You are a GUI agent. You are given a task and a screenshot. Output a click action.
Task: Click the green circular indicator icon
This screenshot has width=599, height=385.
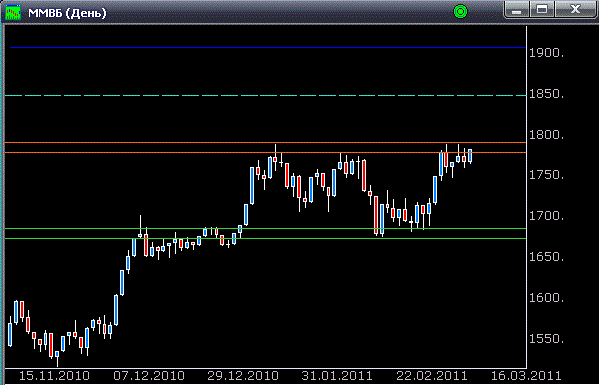[460, 12]
